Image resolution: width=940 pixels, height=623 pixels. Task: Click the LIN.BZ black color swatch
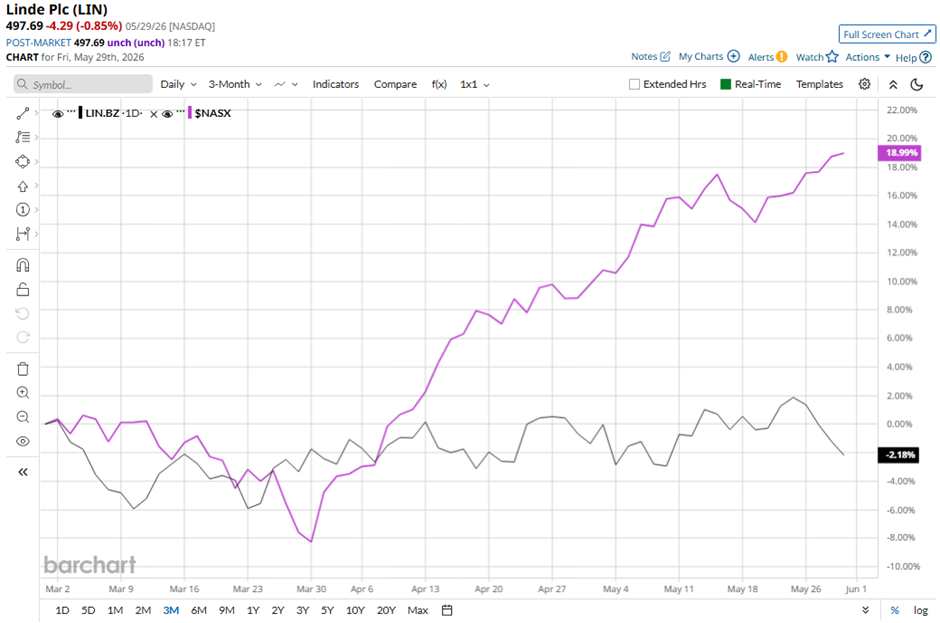pos(80,113)
